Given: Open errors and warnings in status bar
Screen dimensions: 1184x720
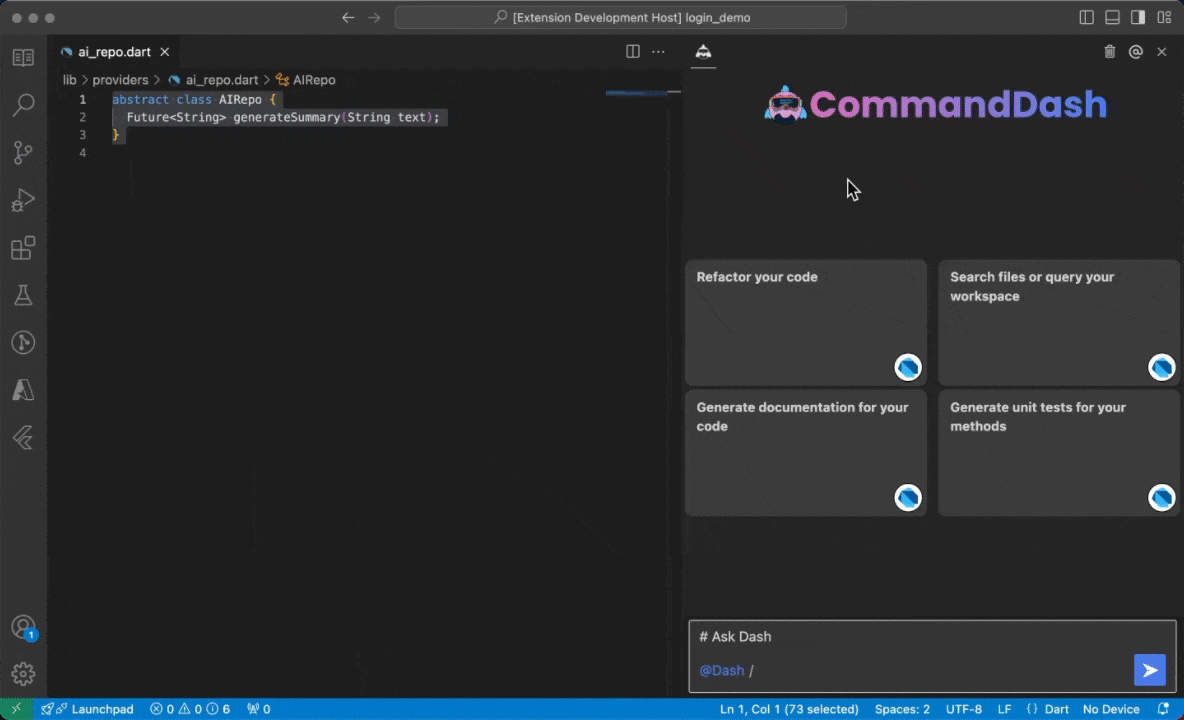Looking at the screenshot, I should point(190,709).
